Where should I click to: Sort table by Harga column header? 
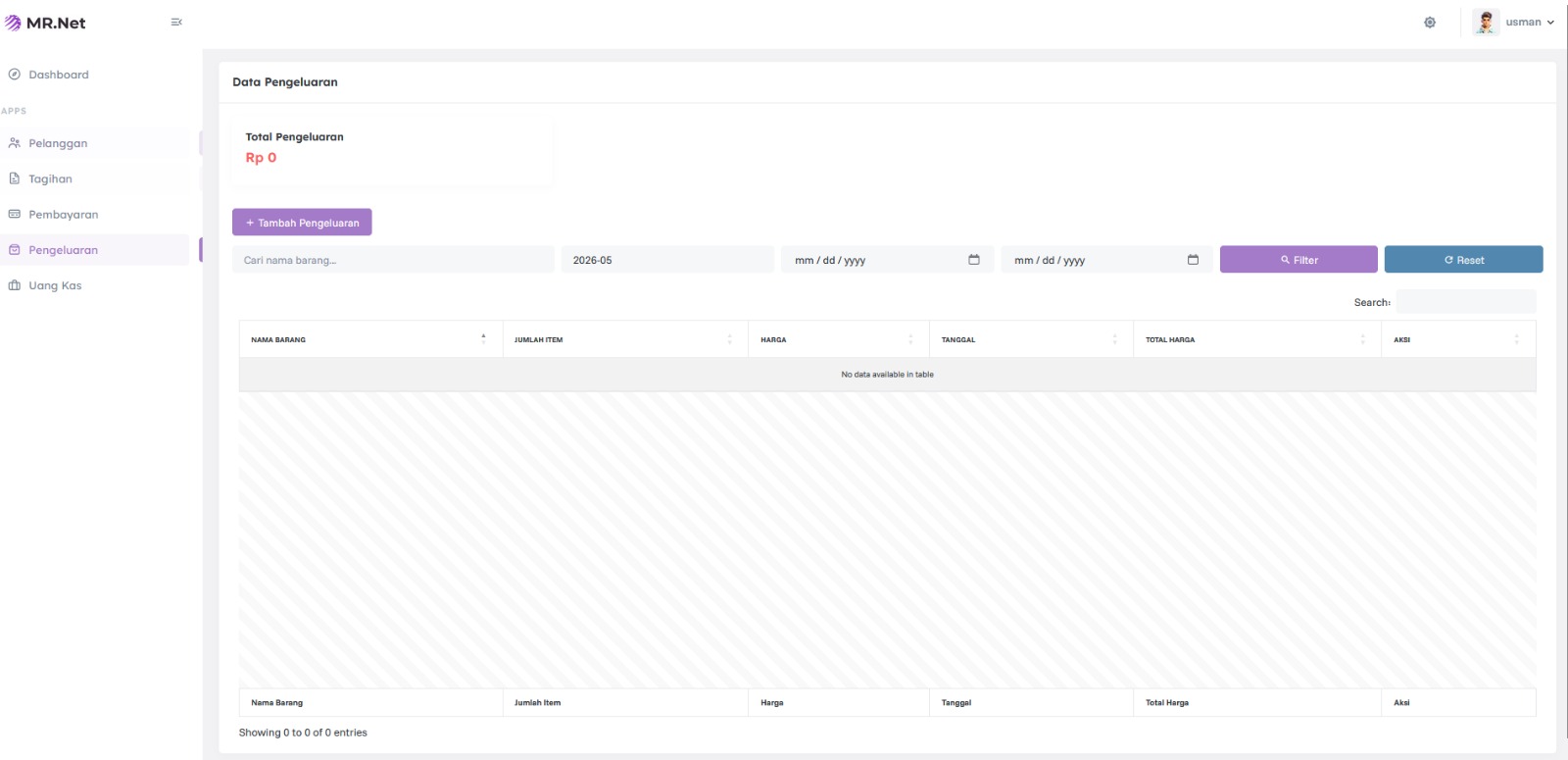pyautogui.click(x=839, y=339)
